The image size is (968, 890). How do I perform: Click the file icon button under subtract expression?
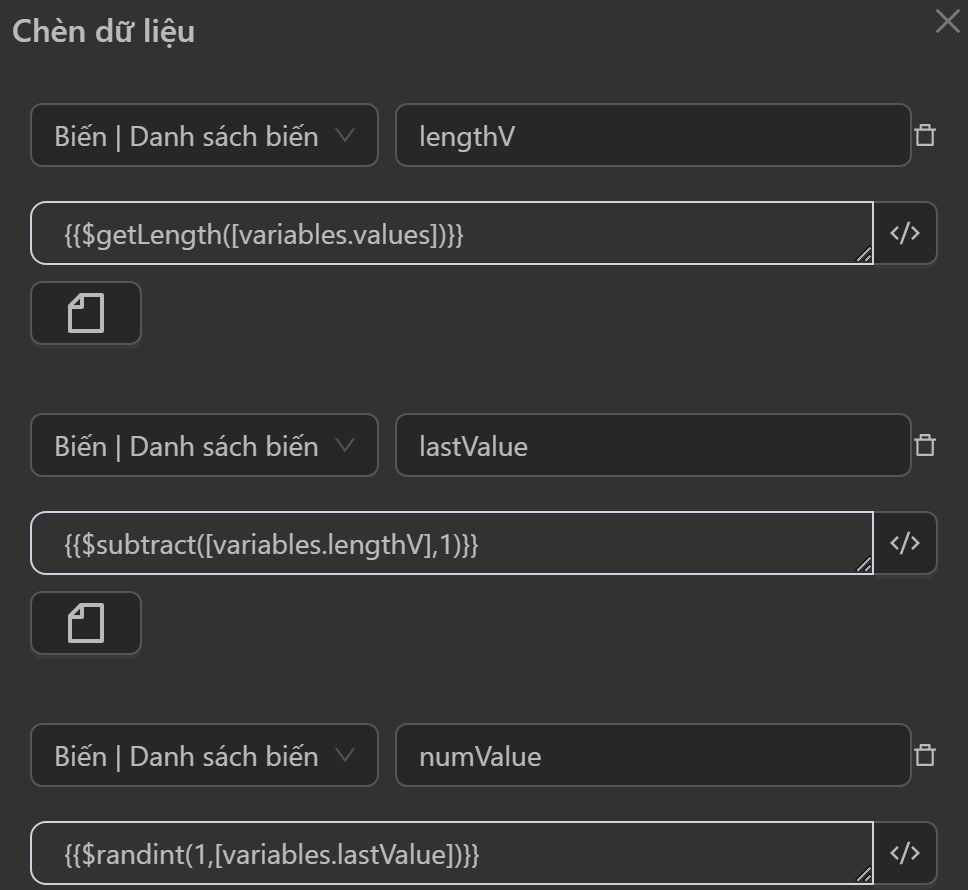click(x=86, y=624)
